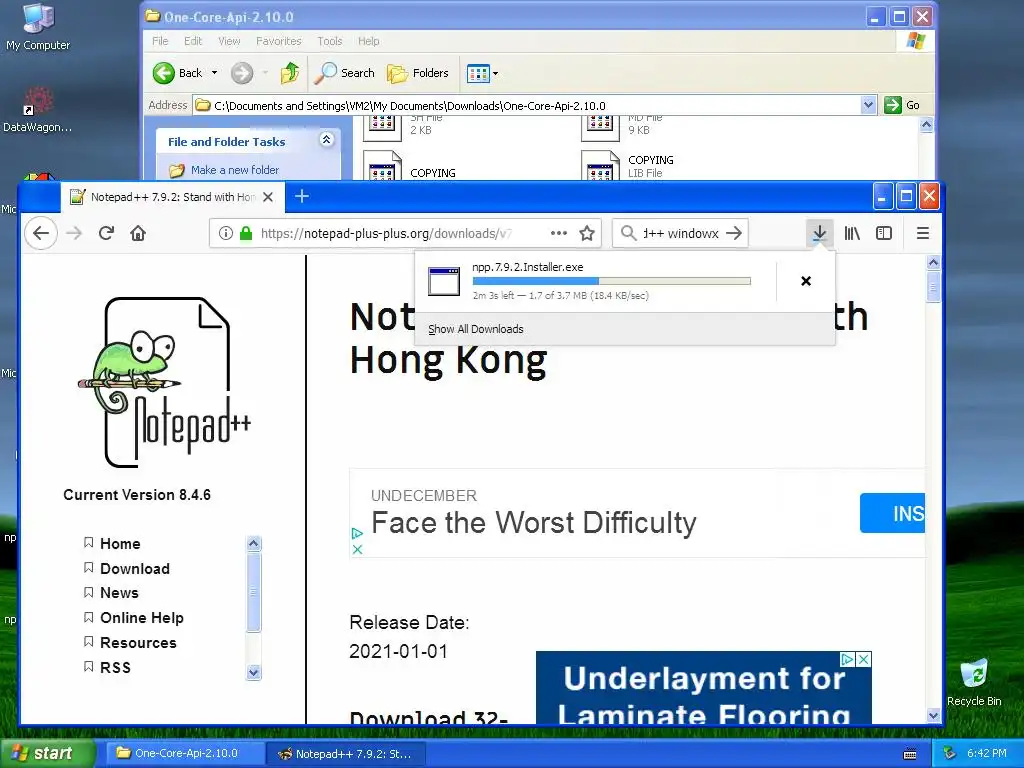Click npp installer file icon in downloads
This screenshot has height=768, width=1024.
(x=444, y=281)
